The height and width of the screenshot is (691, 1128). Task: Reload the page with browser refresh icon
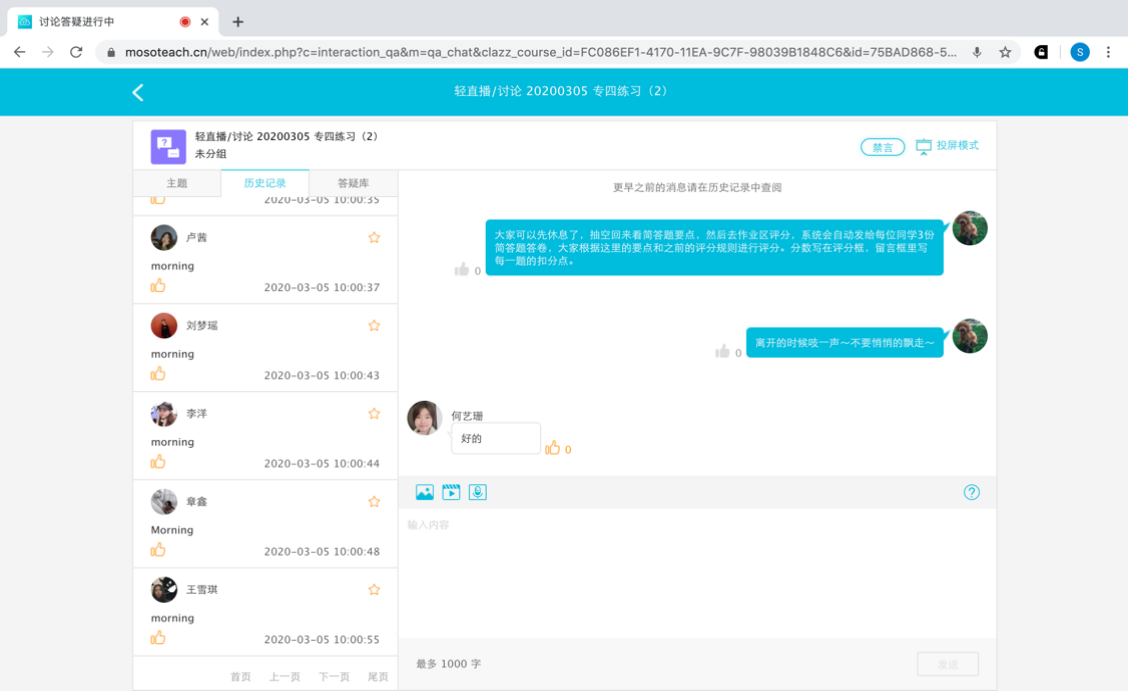(76, 52)
